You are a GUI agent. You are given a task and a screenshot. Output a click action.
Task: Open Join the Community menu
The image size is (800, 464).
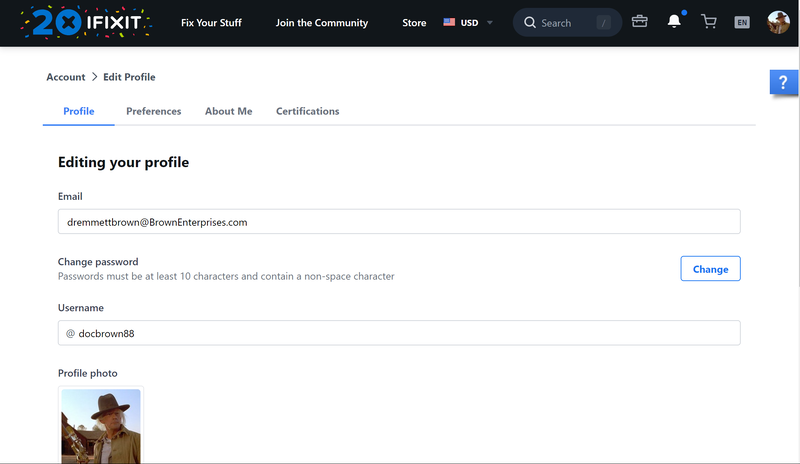pos(321,23)
